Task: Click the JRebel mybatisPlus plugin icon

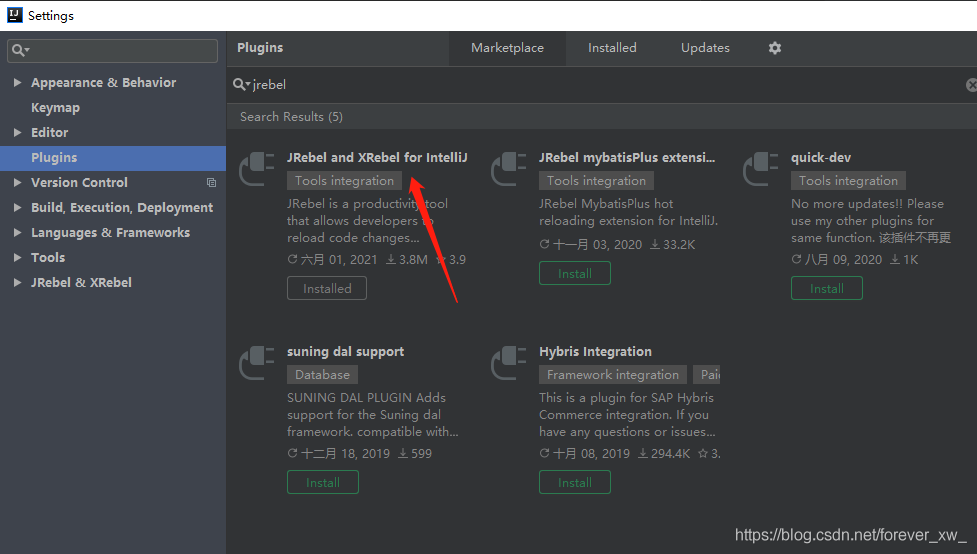Action: click(509, 169)
